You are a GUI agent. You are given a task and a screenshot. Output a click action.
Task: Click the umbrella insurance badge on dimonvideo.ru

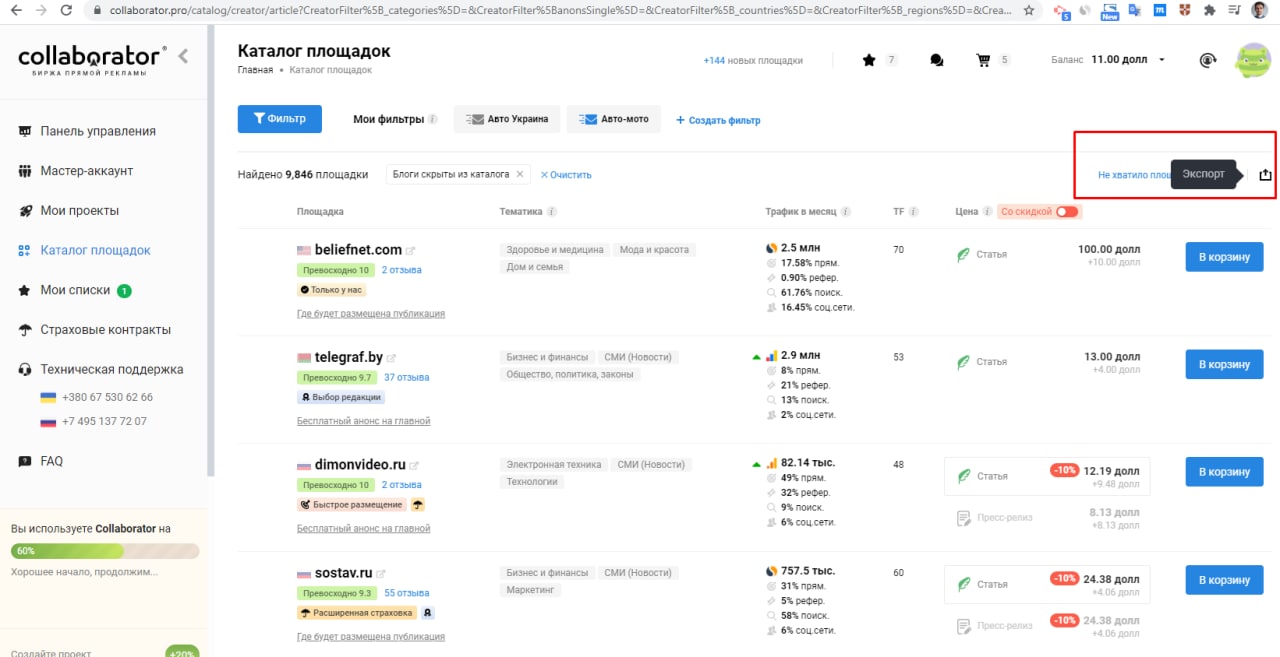418,505
